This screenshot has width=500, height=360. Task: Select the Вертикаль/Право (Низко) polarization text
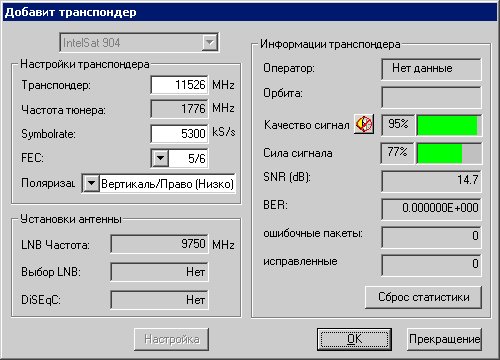(x=167, y=184)
